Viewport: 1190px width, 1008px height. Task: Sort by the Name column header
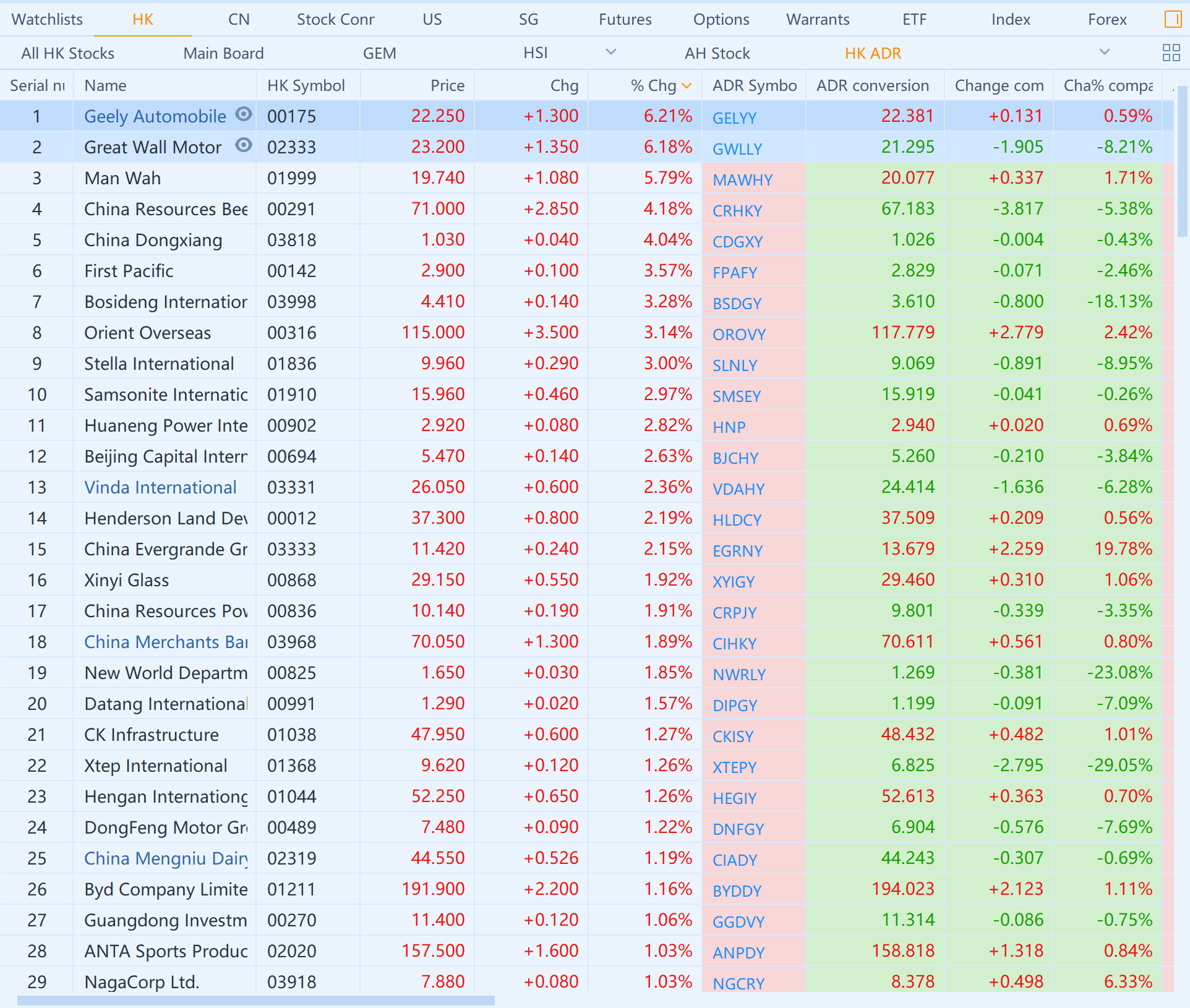click(105, 85)
